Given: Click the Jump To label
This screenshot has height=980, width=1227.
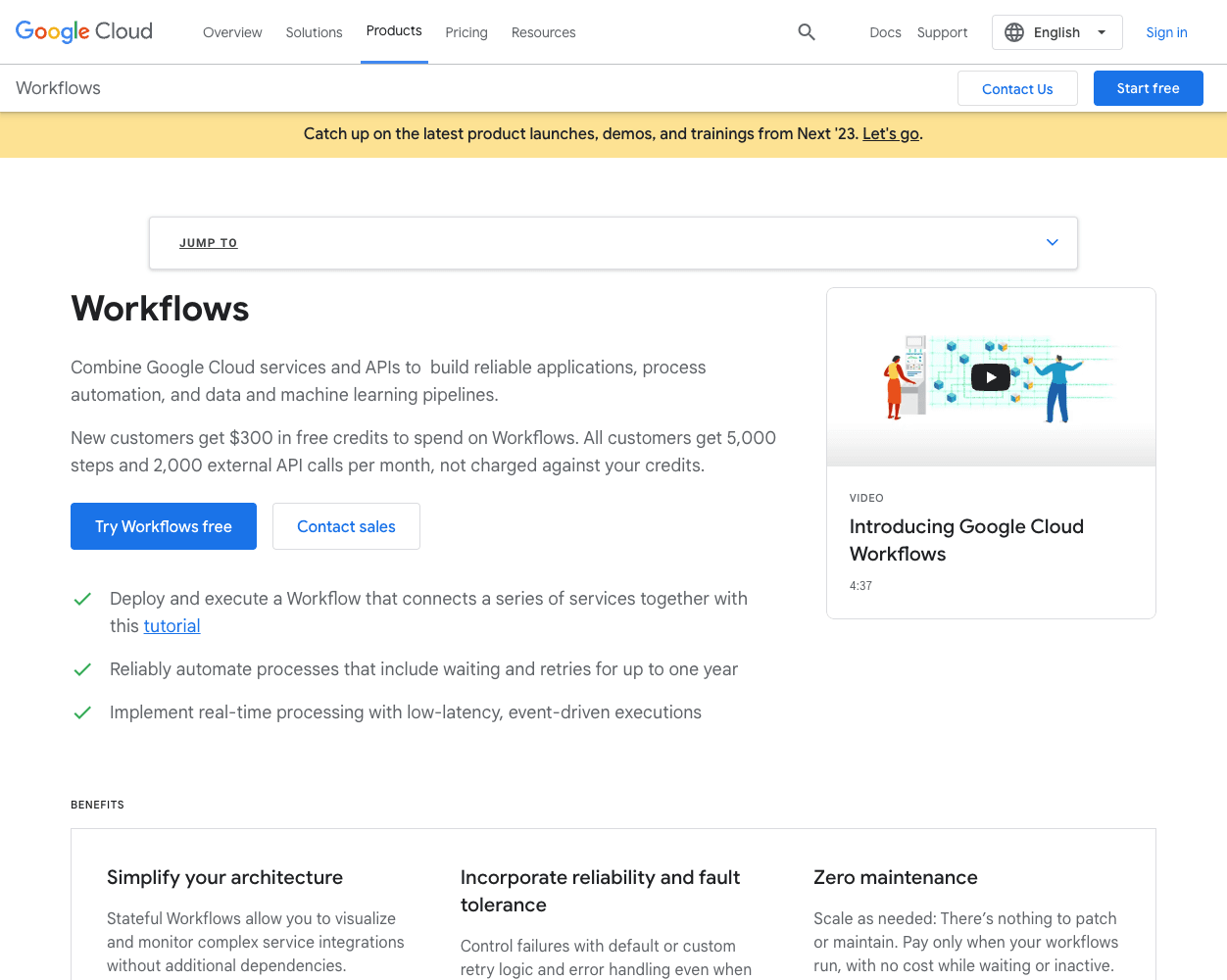Looking at the screenshot, I should 208,243.
